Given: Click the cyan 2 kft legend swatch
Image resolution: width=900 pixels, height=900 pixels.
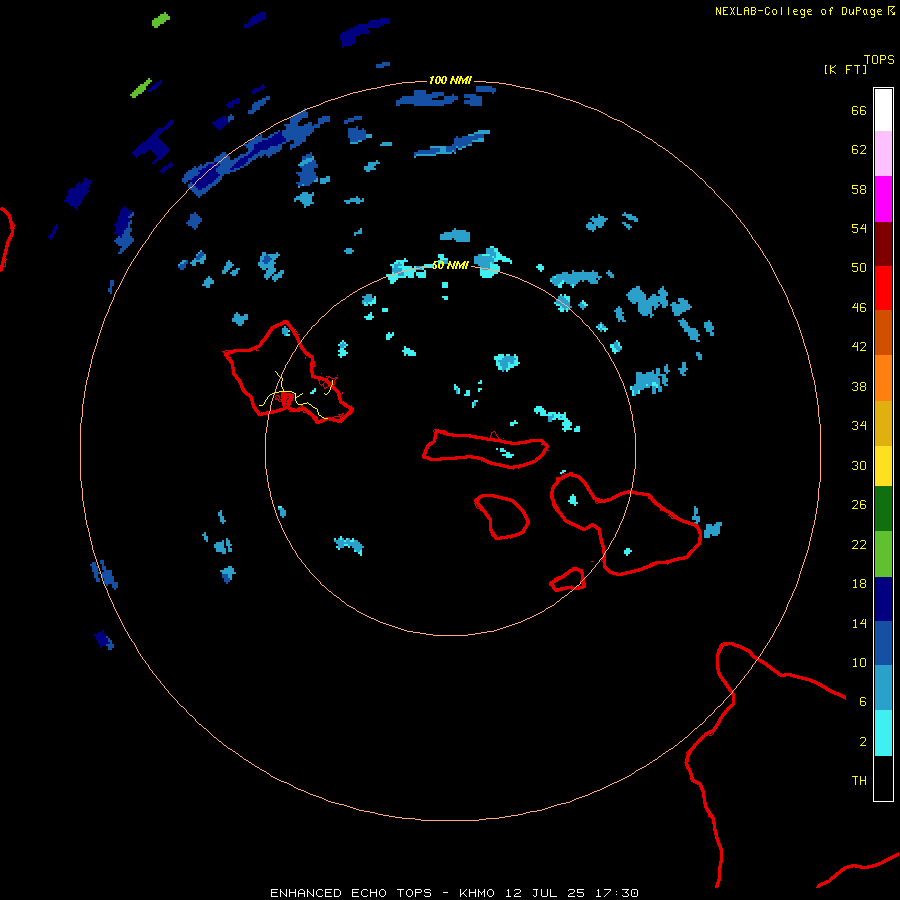Looking at the screenshot, I should point(883,733).
